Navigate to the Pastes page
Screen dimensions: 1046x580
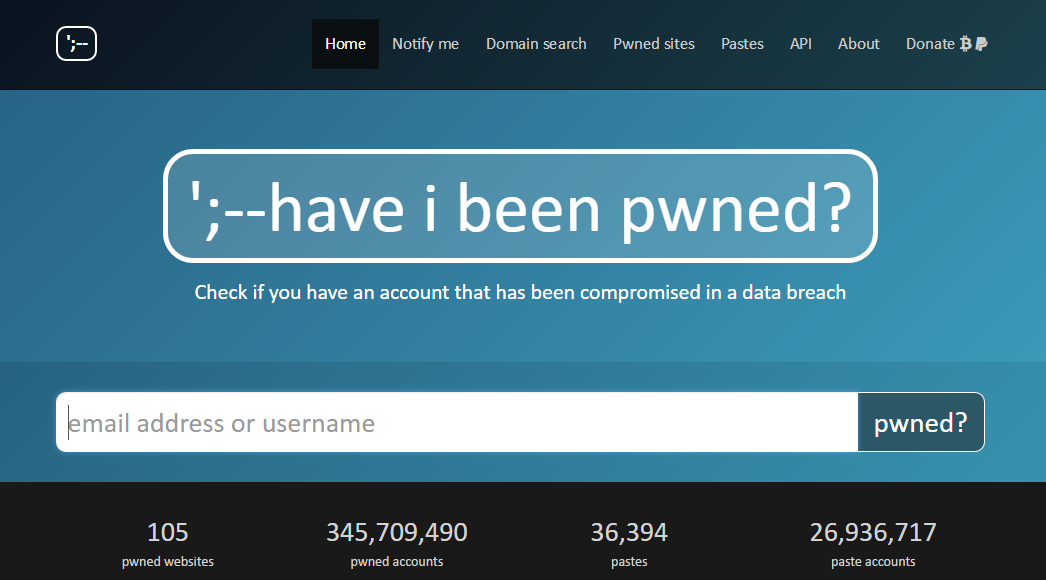(742, 44)
